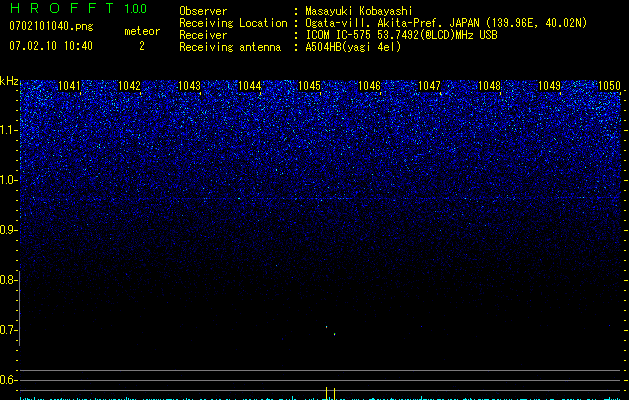Click the Receiver field label
629x400 pixels.
(x=203, y=35)
